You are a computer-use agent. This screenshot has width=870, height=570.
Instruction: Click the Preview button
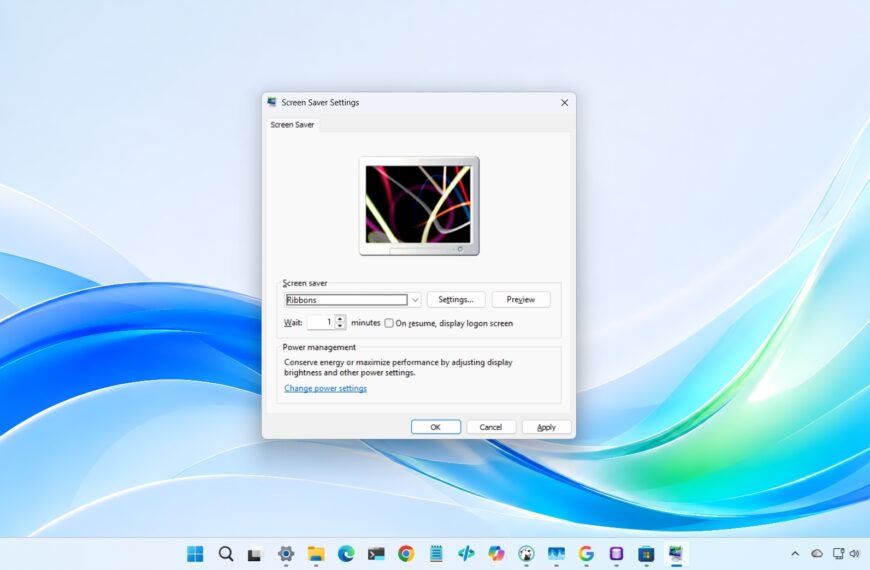(x=520, y=300)
